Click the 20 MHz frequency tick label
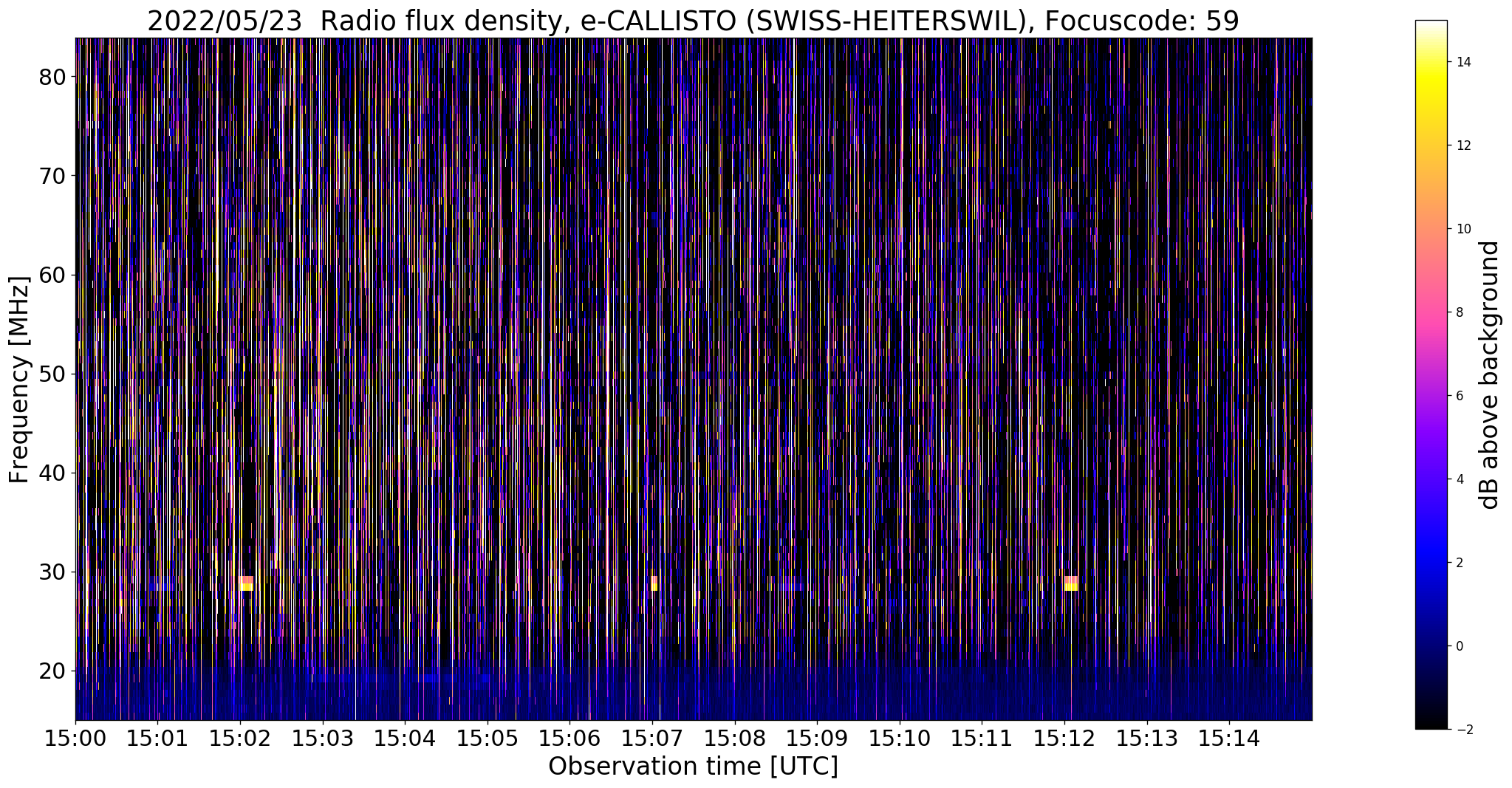The width and height of the screenshot is (1512, 788). click(x=52, y=671)
